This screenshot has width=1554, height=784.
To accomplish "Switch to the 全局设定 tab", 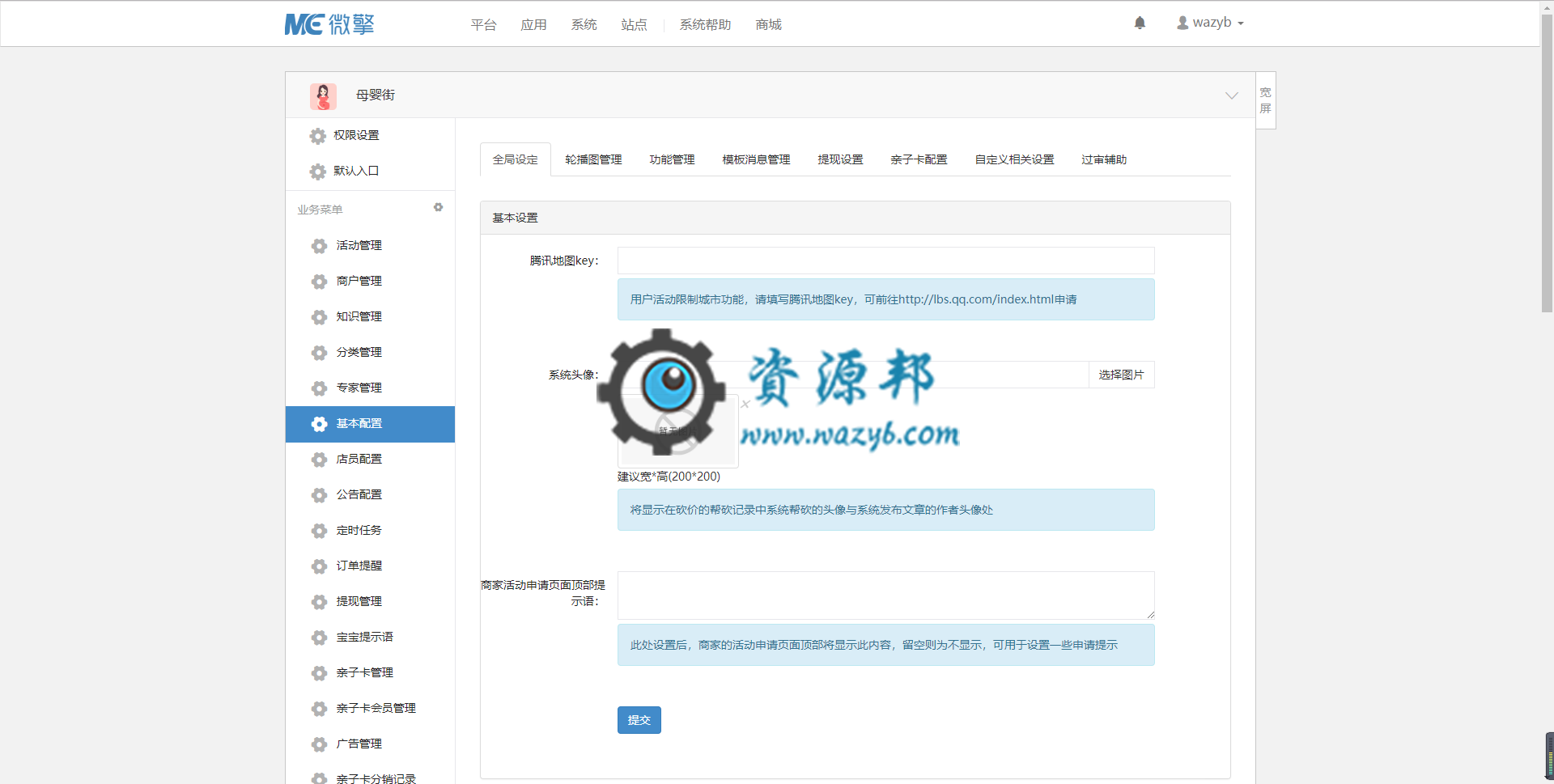I will (x=516, y=159).
